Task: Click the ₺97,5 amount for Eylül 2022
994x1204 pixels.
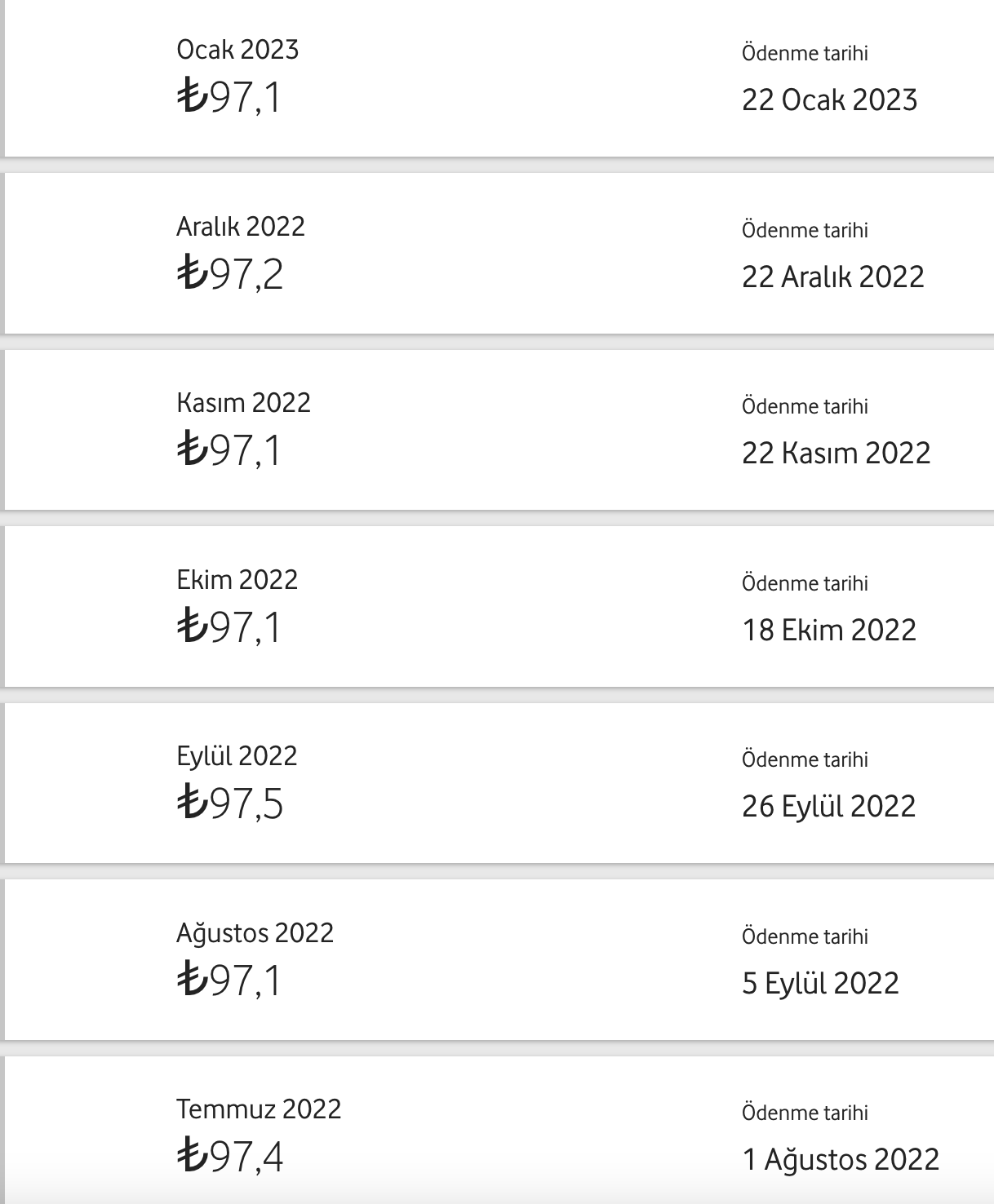Action: 230,803
